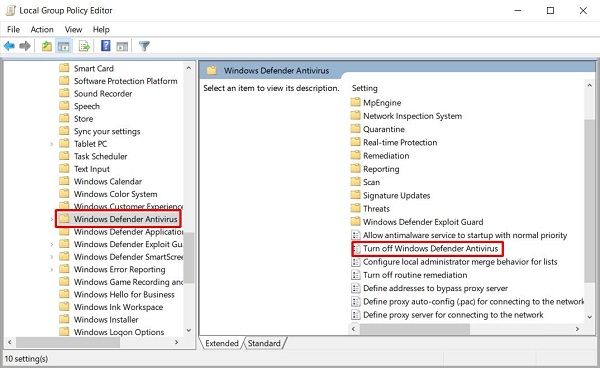Viewport: 600px width, 368px height.
Task: Click the Threats folder icon
Action: pyautogui.click(x=355, y=208)
